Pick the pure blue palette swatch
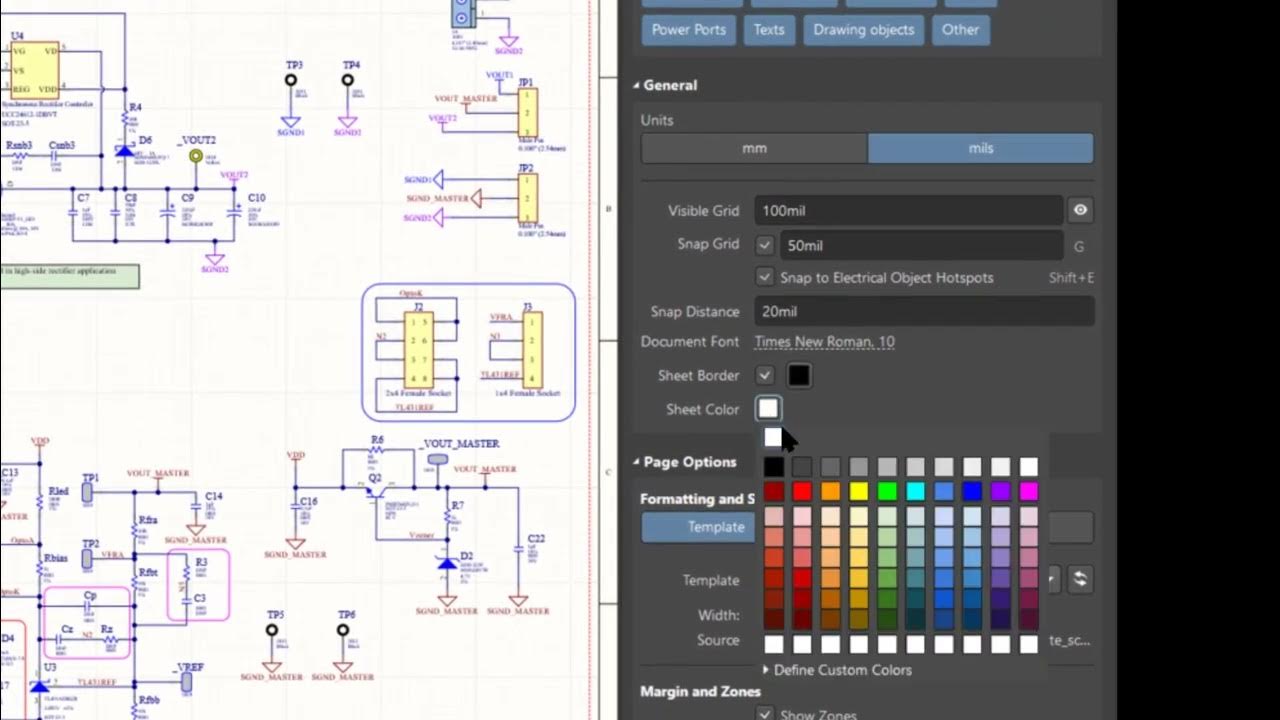The height and width of the screenshot is (720, 1280). (x=972, y=491)
